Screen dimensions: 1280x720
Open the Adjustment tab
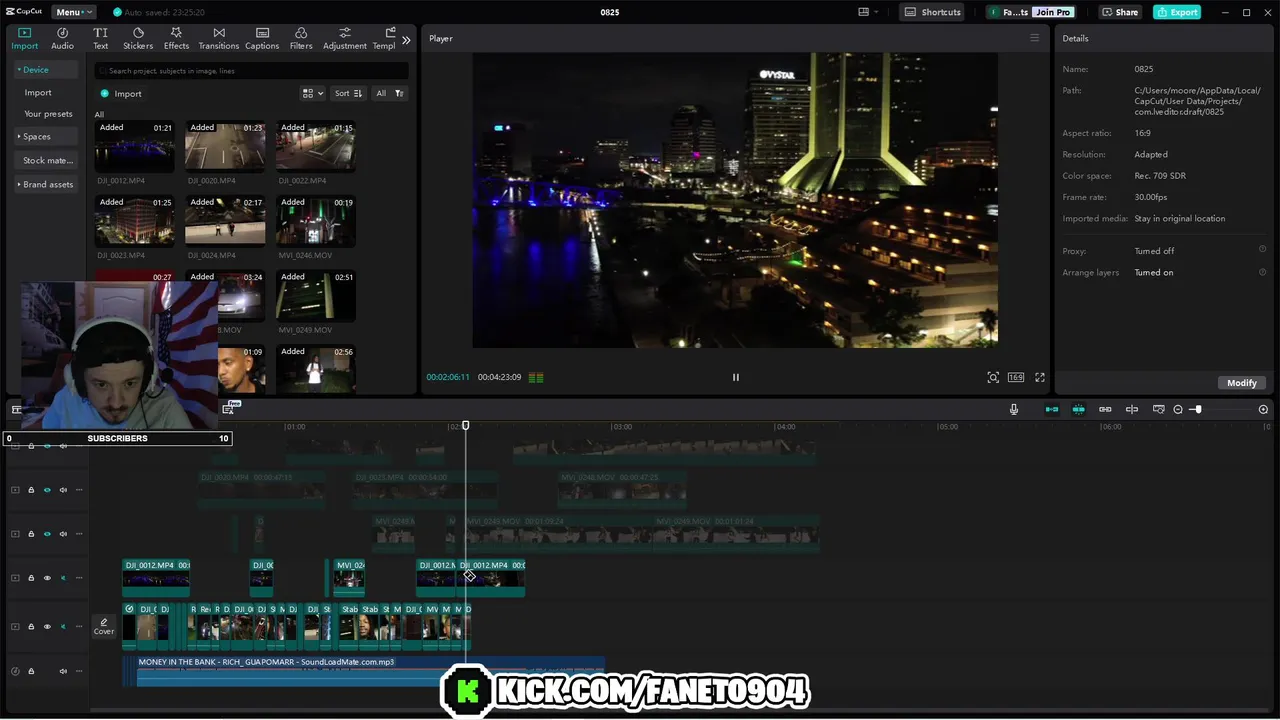click(x=345, y=38)
